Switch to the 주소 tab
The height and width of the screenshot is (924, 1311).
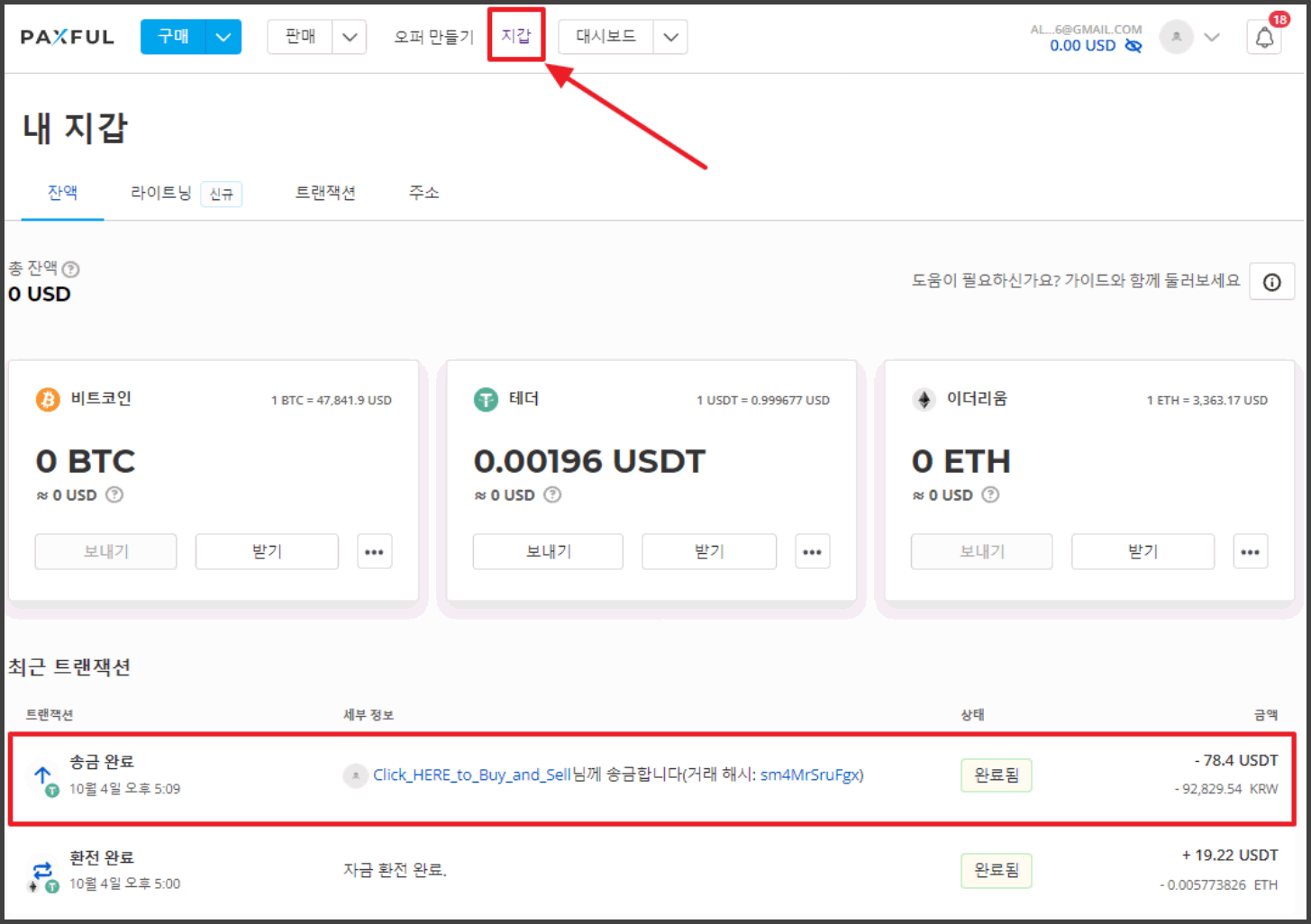tap(423, 192)
